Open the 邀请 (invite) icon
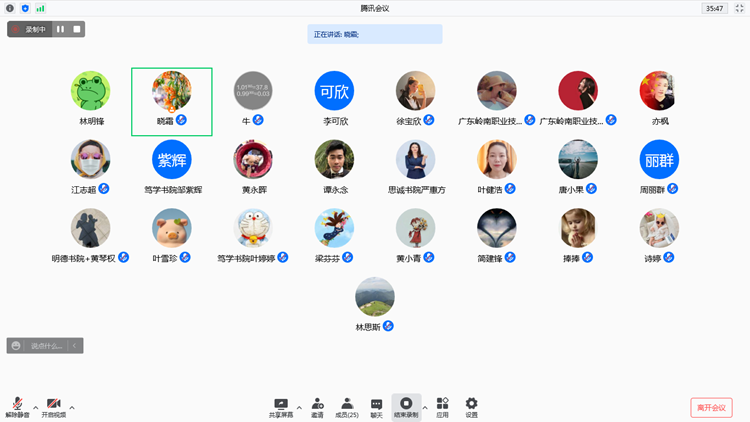The height and width of the screenshot is (422, 750). coord(317,404)
